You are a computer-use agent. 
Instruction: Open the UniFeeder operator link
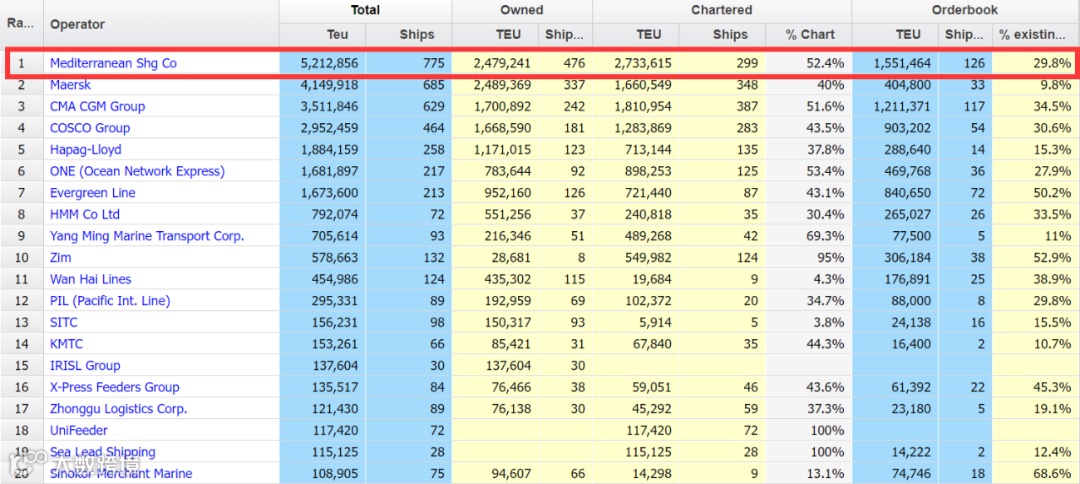77,430
